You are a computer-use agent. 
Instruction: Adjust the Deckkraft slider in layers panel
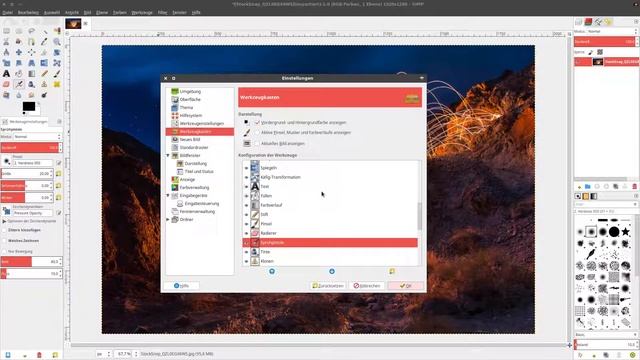[606, 42]
